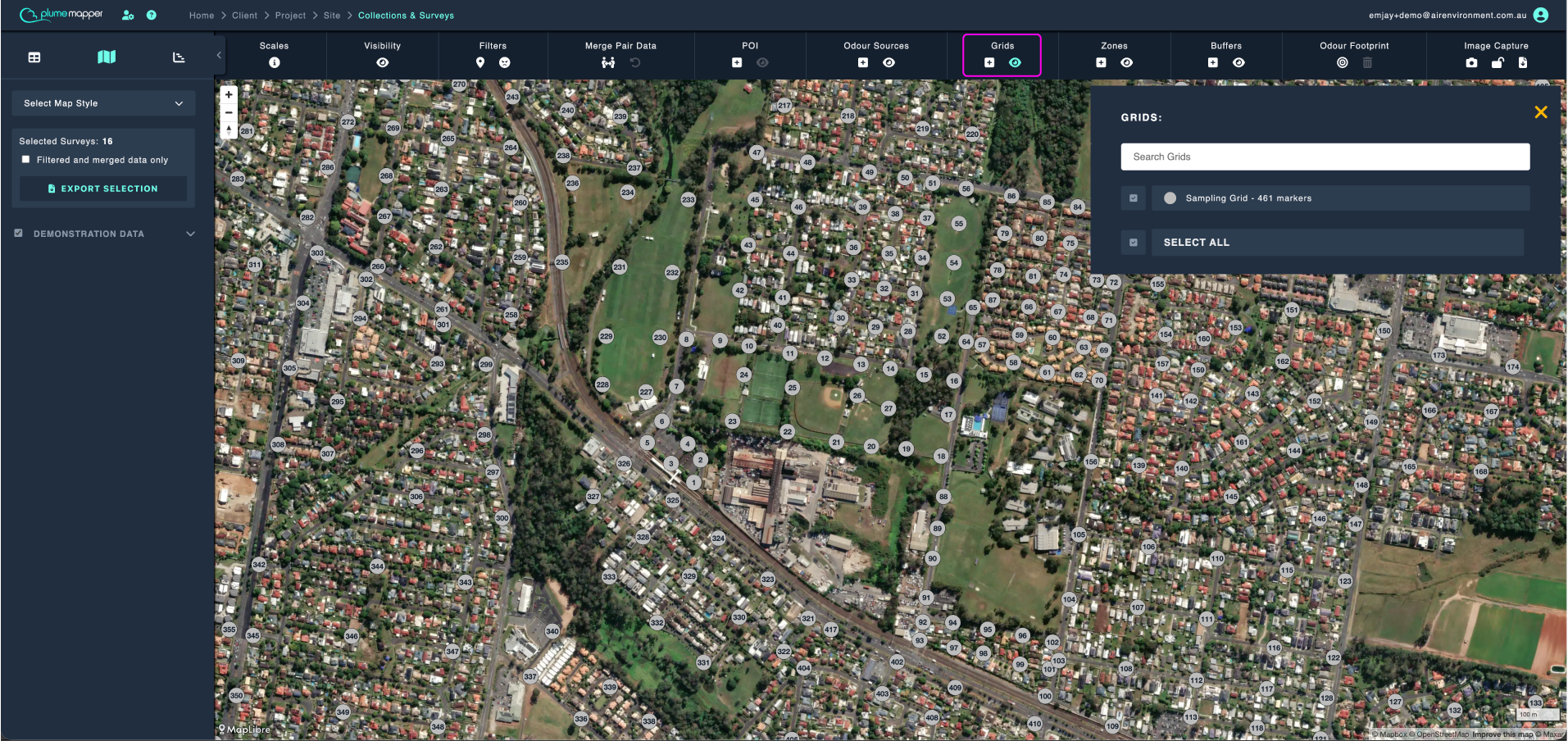
Task: Close the Grids panel with X
Action: (1541, 112)
